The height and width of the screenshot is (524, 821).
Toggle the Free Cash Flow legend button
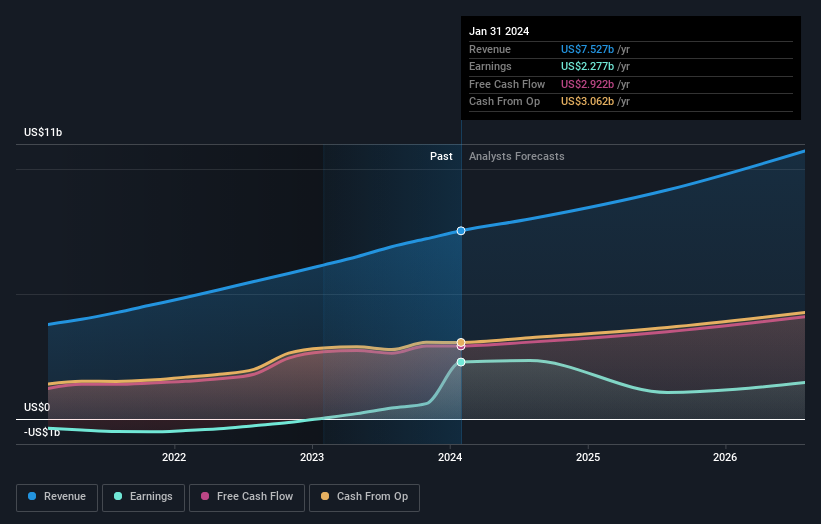tap(247, 497)
